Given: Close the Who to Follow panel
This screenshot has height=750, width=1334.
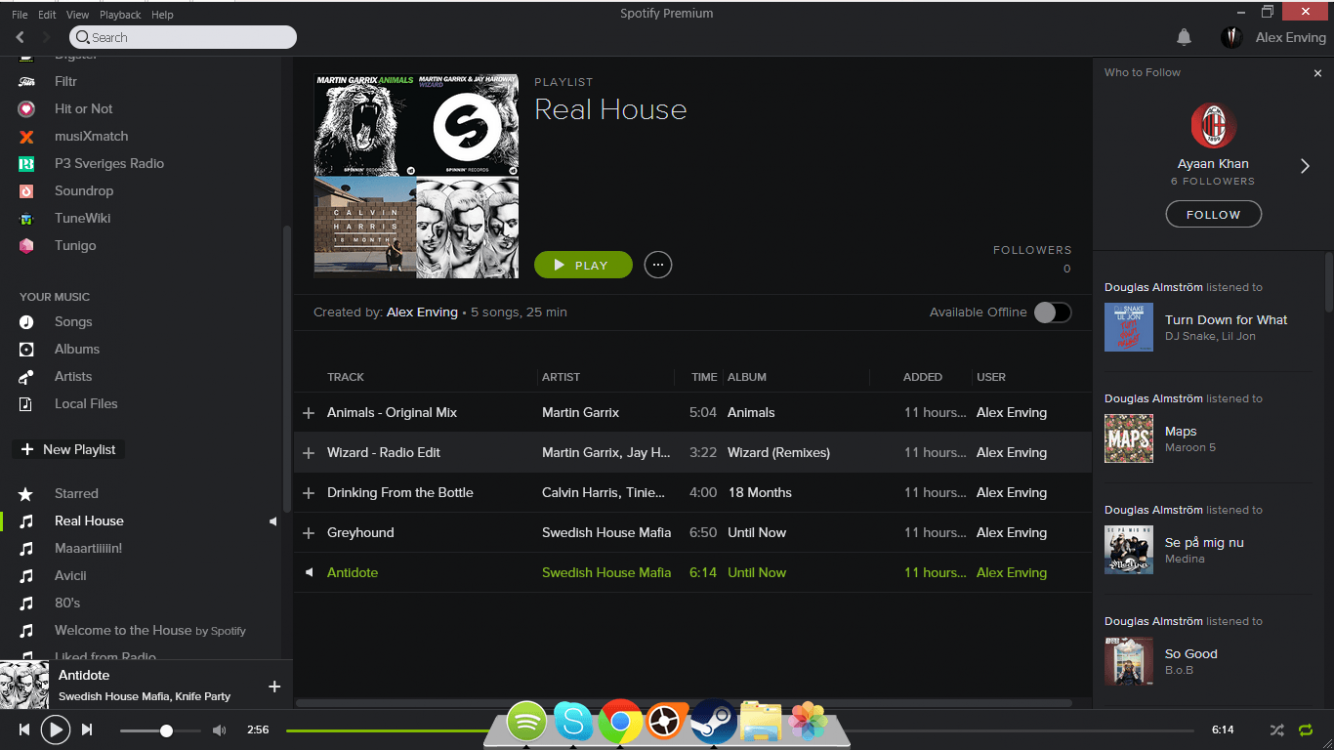Looking at the screenshot, I should [x=1317, y=73].
